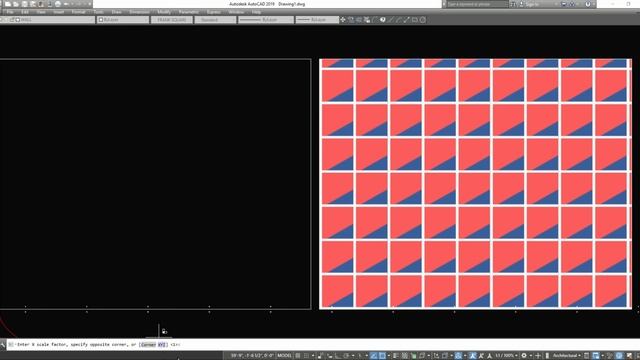Click inside the command line input area
The height and width of the screenshot is (360, 640).
[x=322, y=345]
